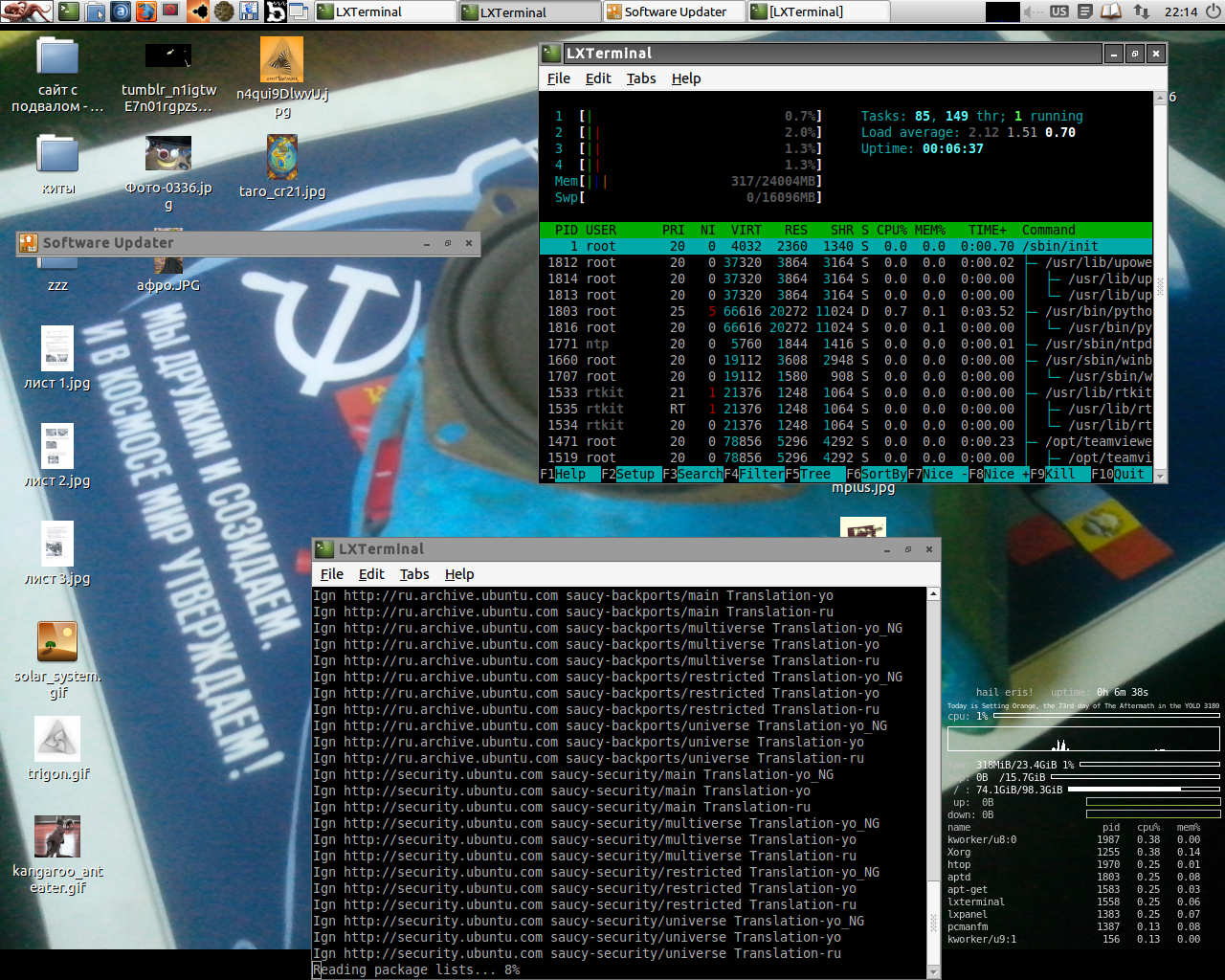Switch keyboard layout via US indicator
This screenshot has width=1225, height=980.
[x=1058, y=11]
